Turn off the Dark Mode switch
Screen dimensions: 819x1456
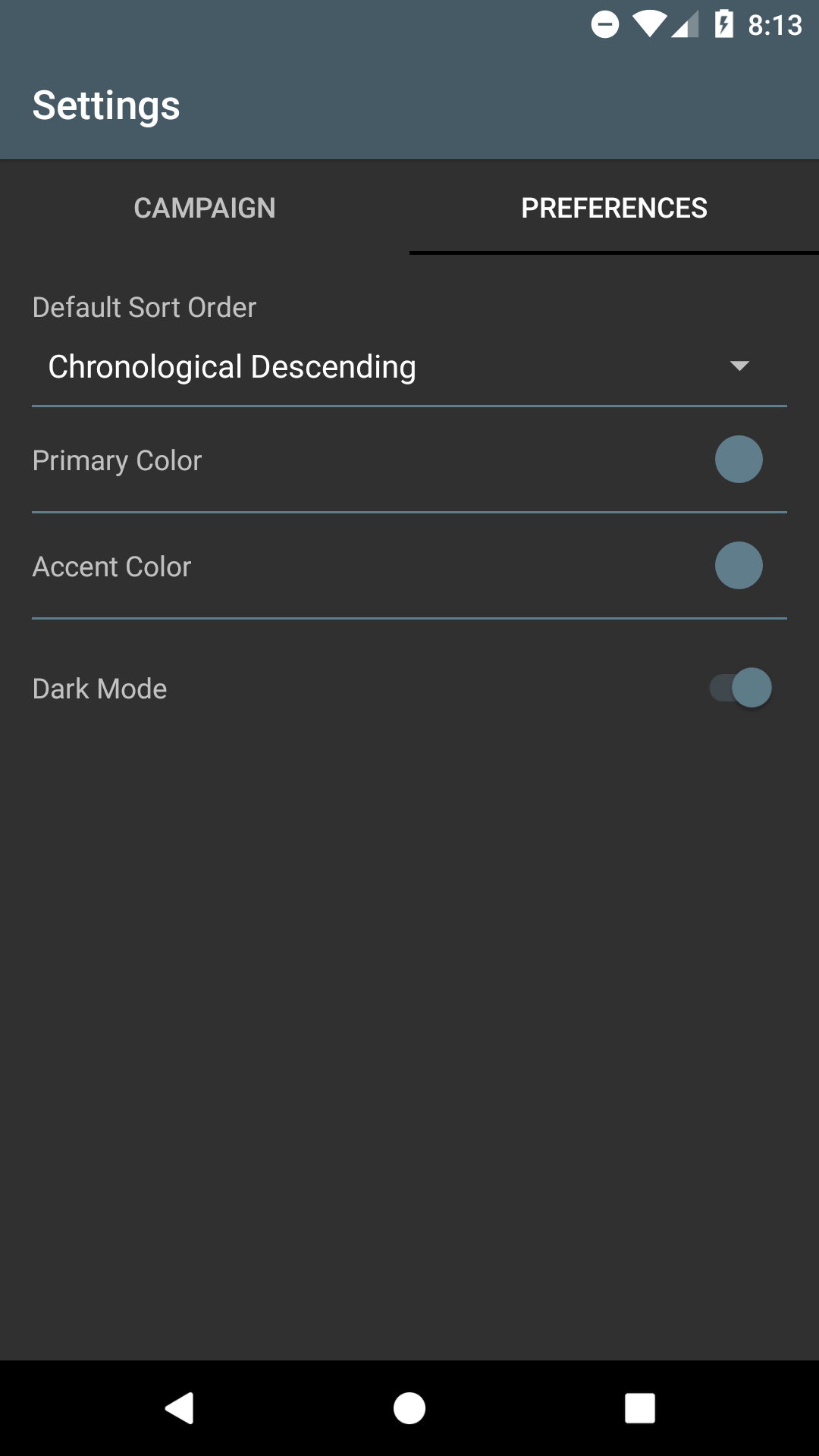click(742, 688)
